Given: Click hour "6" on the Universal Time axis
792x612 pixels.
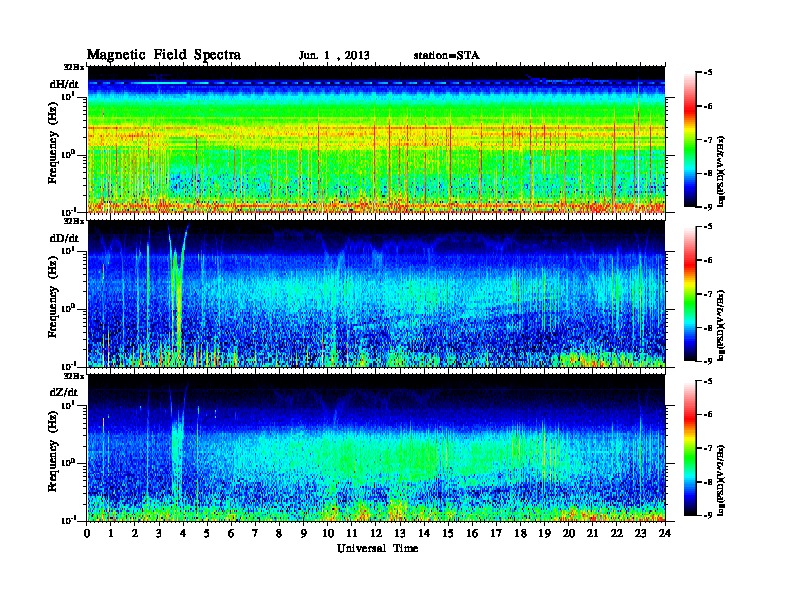Looking at the screenshot, I should 231,534.
